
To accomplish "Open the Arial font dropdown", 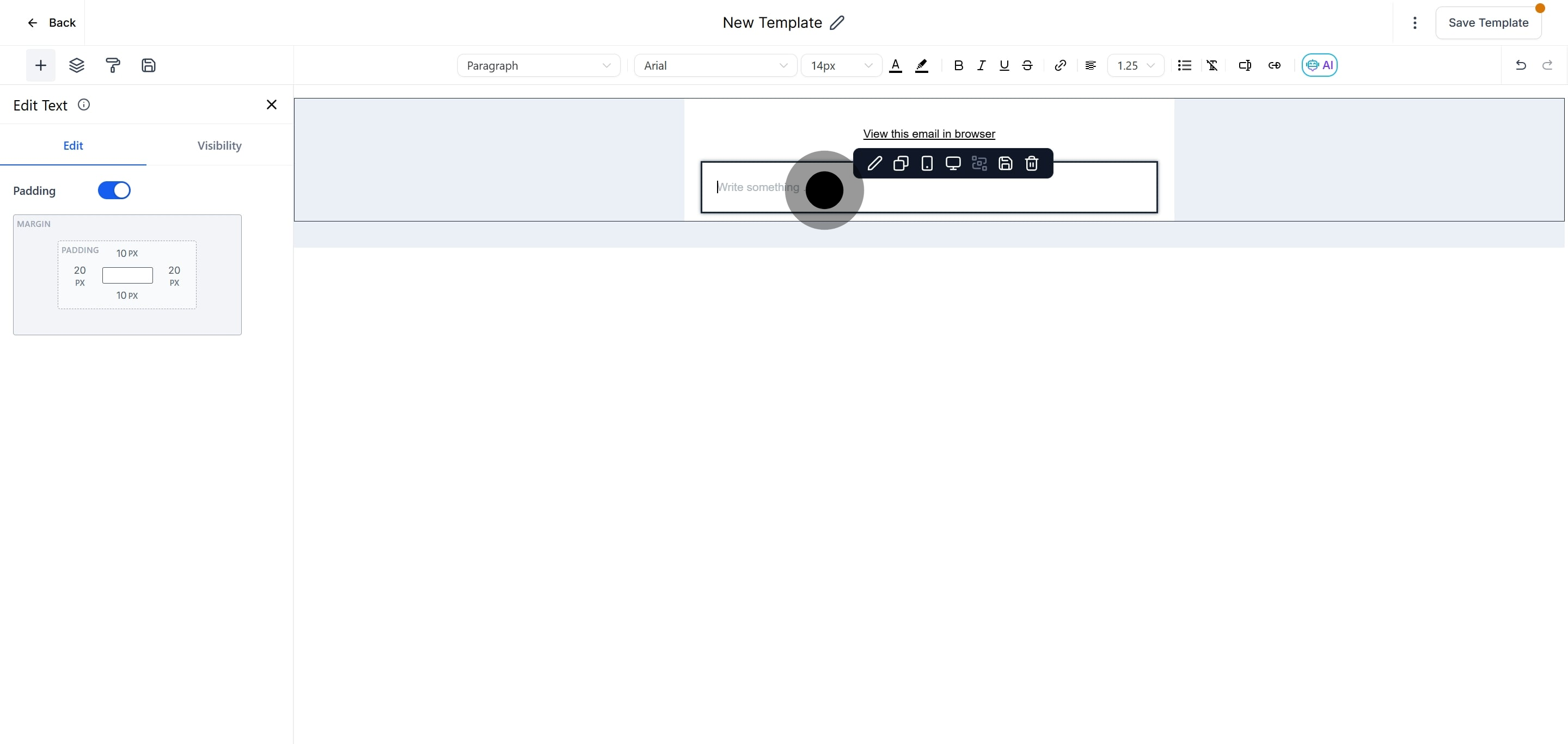I will click(715, 65).
